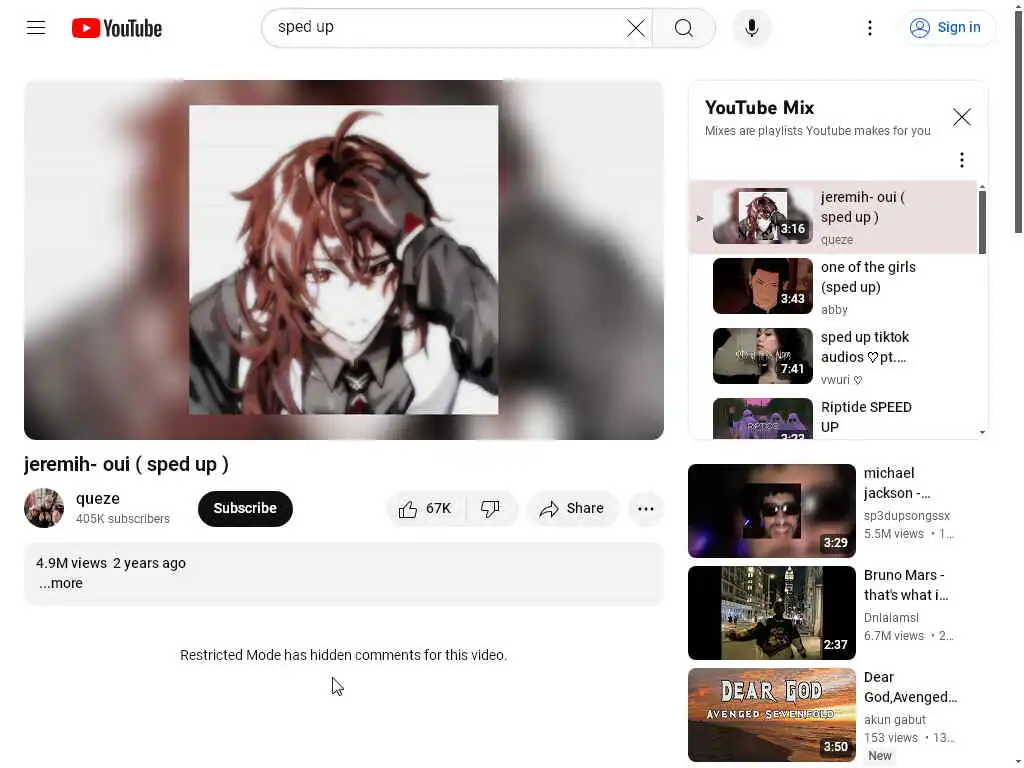Image resolution: width=1024 pixels, height=768 pixels.
Task: Click the video title 'jeremih- oui ( sped up )'
Action: (126, 464)
